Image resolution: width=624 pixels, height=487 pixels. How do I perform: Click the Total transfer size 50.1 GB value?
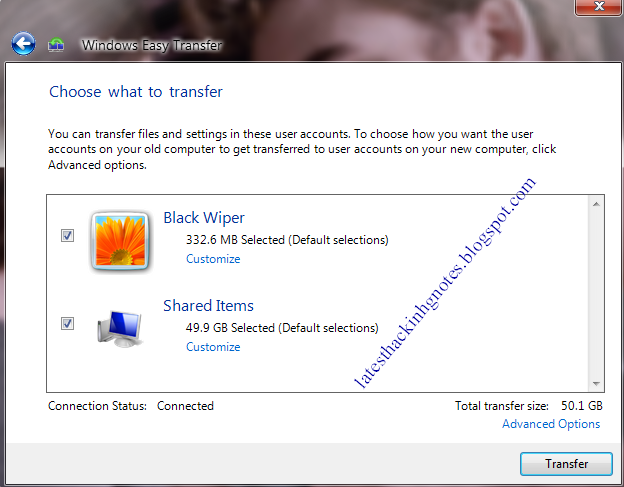[581, 406]
